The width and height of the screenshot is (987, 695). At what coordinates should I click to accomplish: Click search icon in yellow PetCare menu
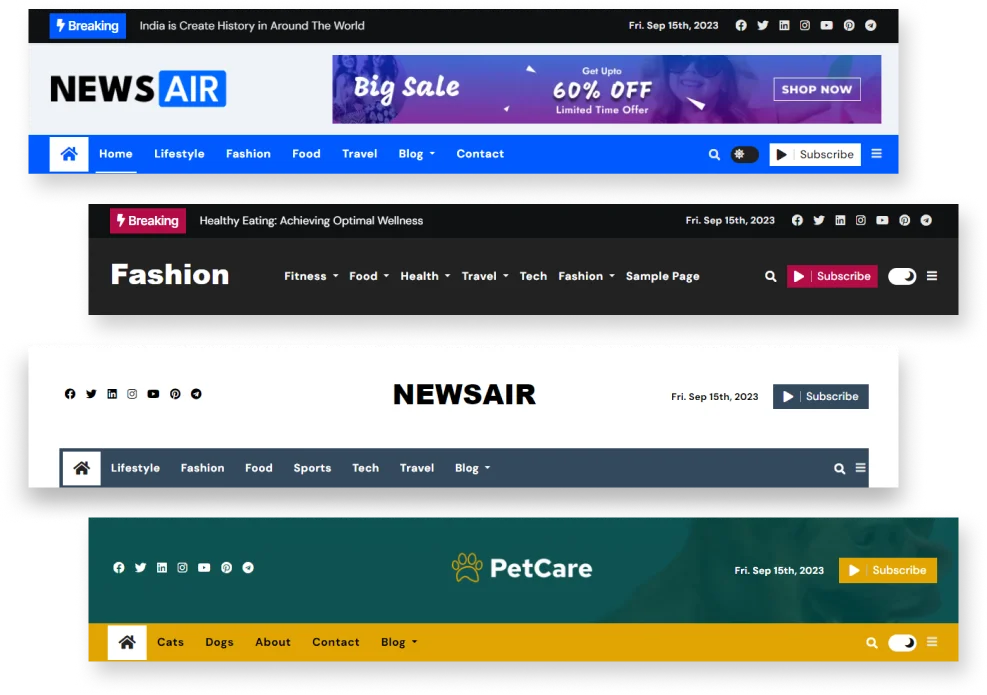click(872, 643)
